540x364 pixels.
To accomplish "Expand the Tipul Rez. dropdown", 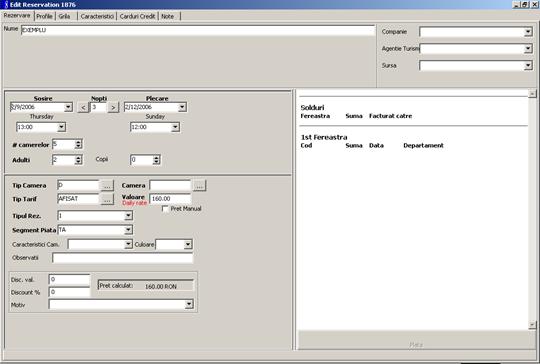I will point(128,216).
